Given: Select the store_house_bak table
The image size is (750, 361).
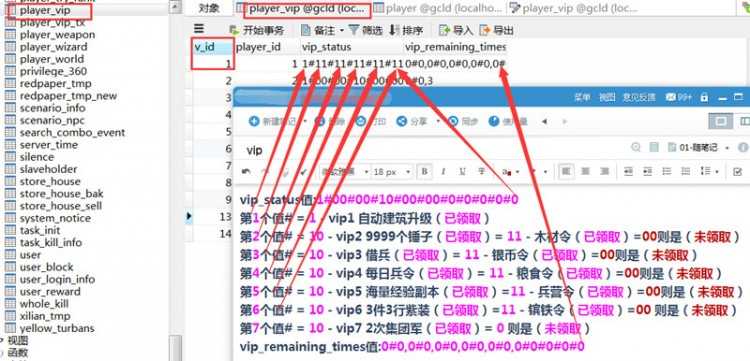Looking at the screenshot, I should [61, 194].
